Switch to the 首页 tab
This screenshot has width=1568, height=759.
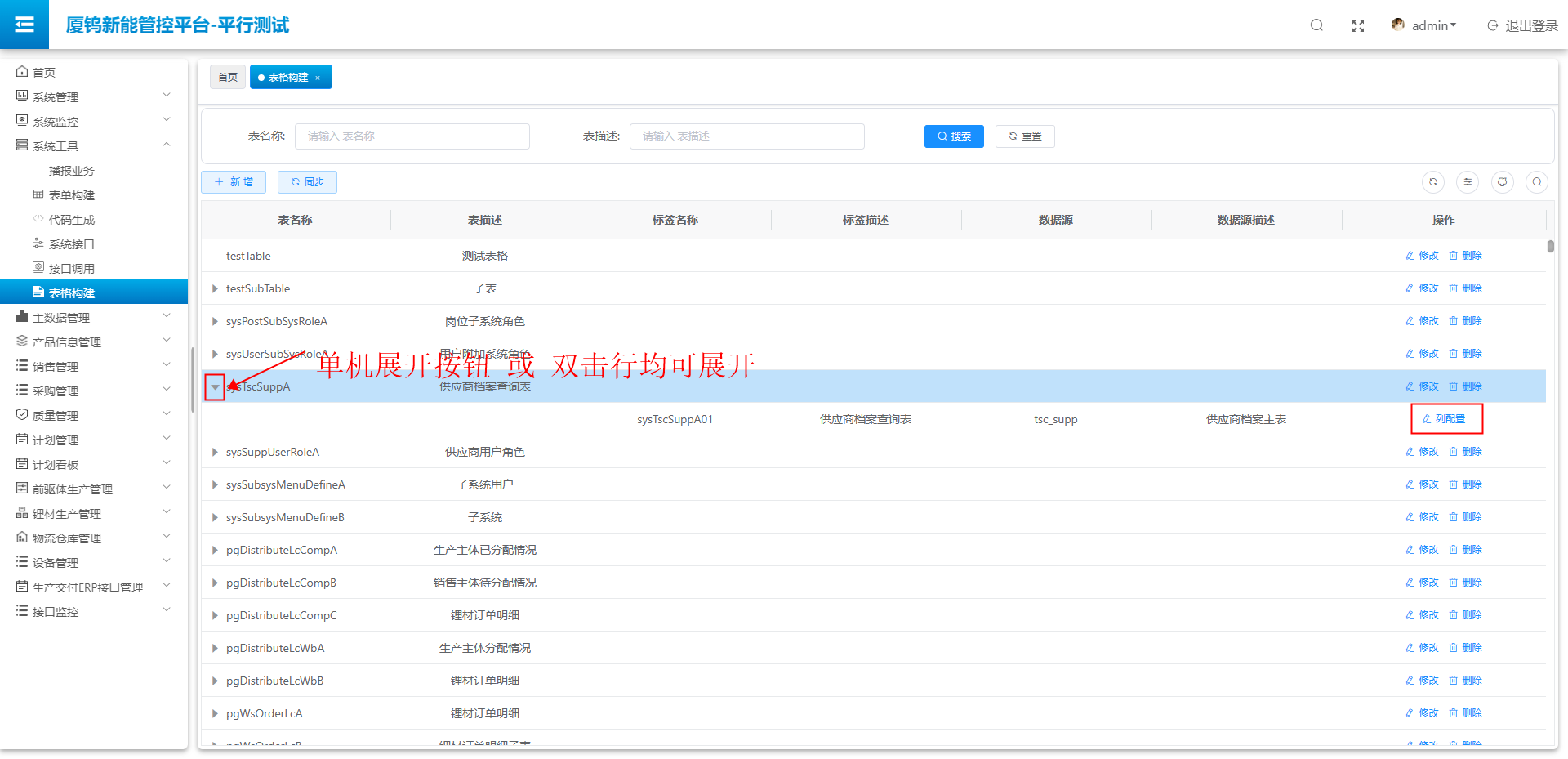(228, 78)
